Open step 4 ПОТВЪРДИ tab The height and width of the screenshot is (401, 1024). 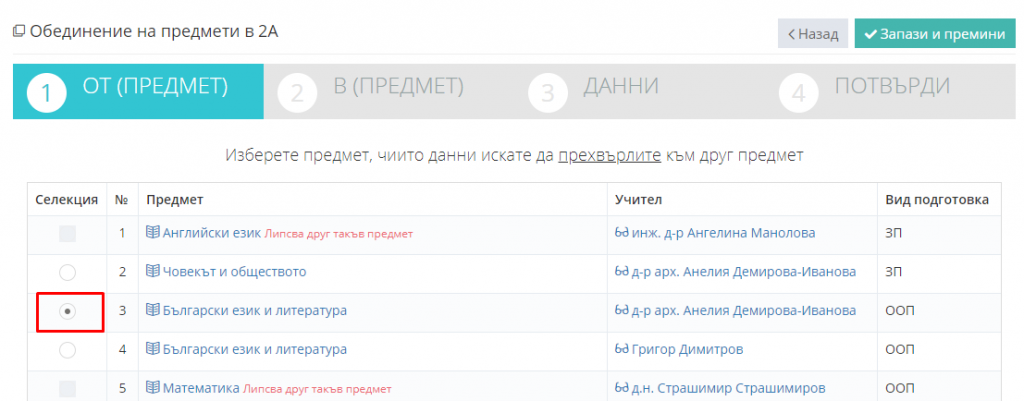pos(891,91)
